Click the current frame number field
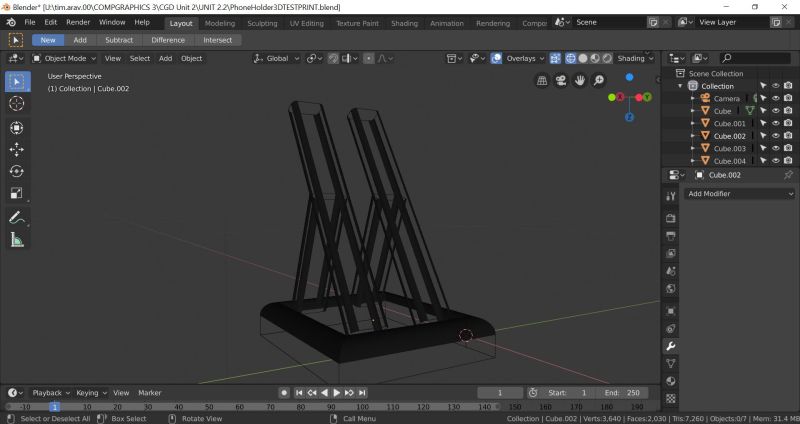 [500, 393]
